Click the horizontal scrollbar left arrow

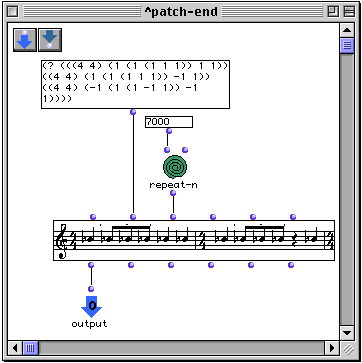pos(15,348)
